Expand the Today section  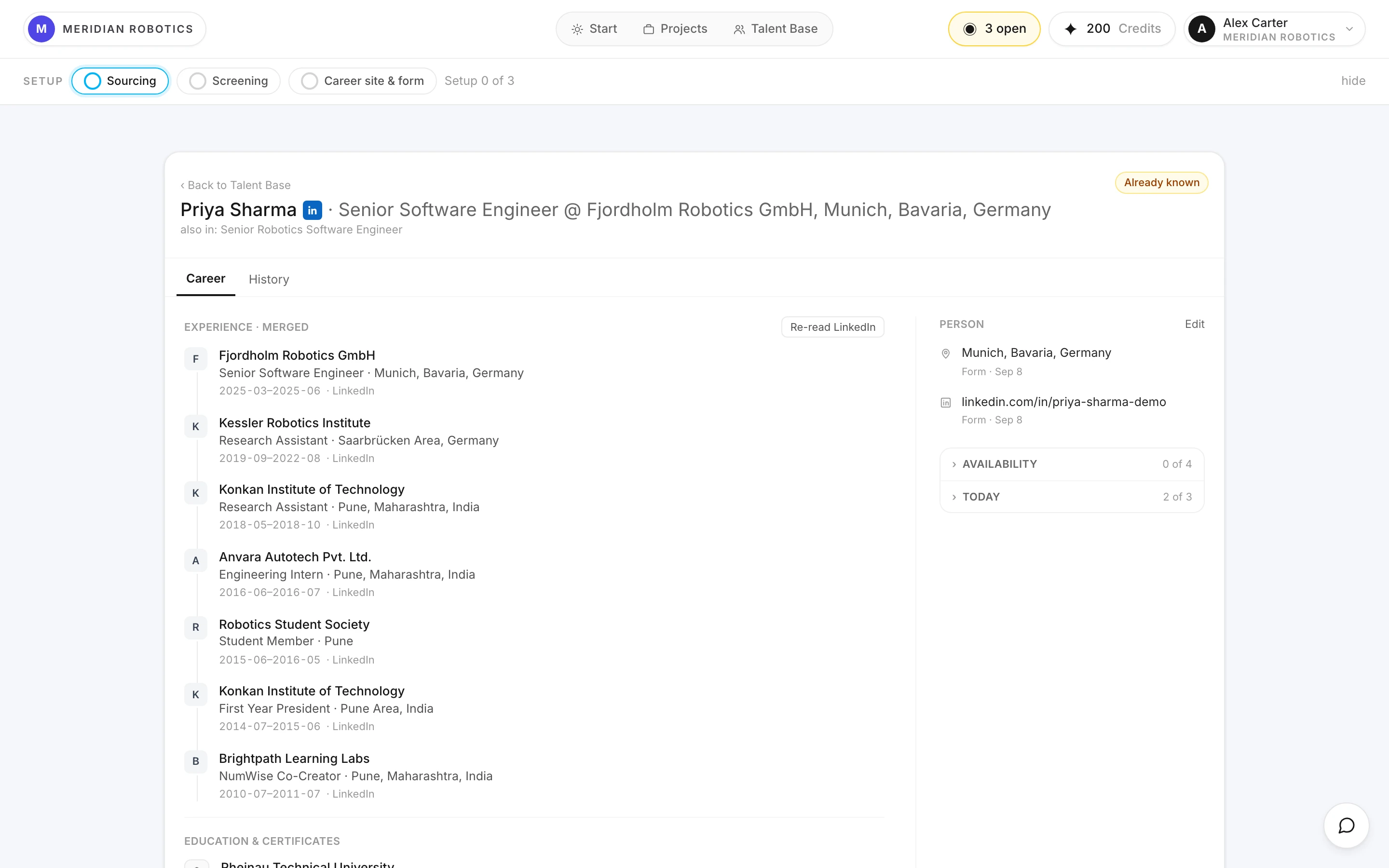(x=1072, y=497)
